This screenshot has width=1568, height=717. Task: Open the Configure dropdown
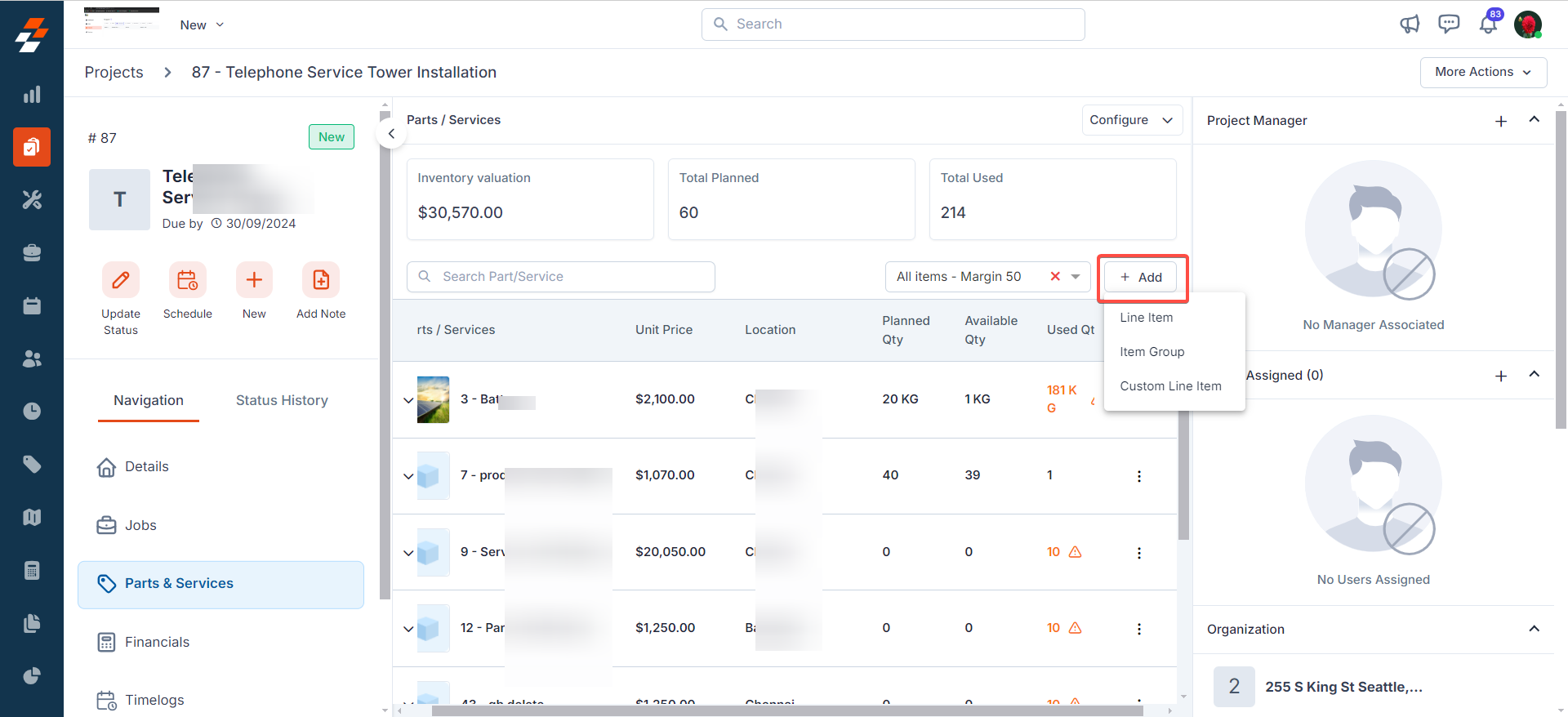1131,120
